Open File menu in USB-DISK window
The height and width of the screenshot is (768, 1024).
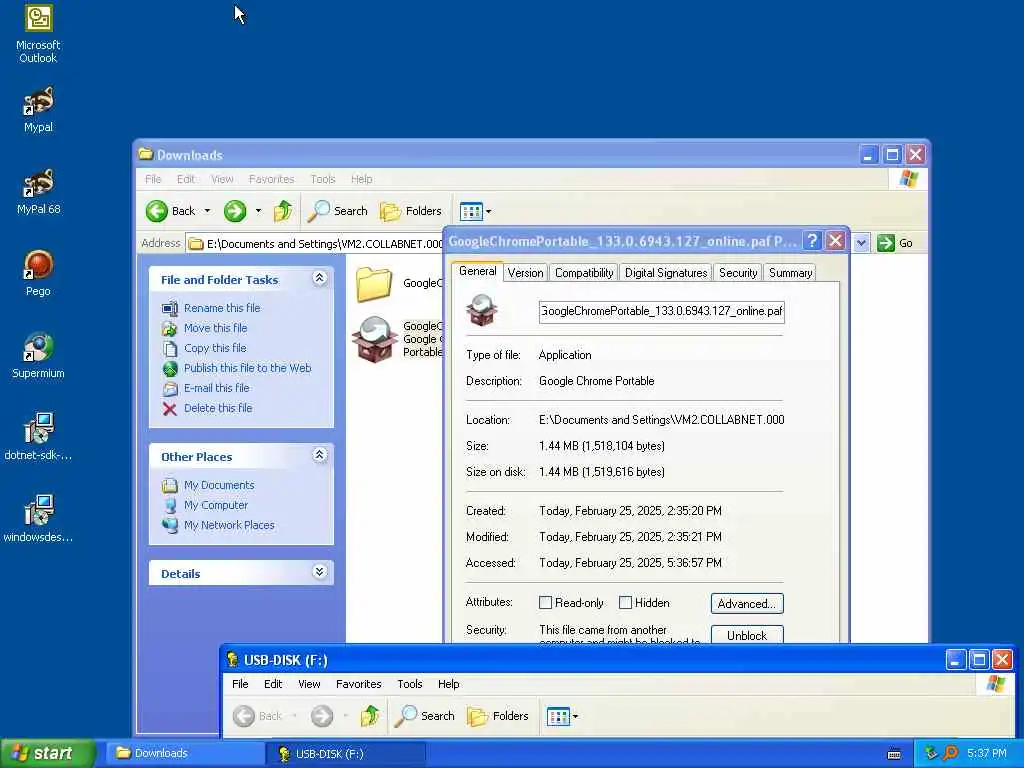coord(240,684)
